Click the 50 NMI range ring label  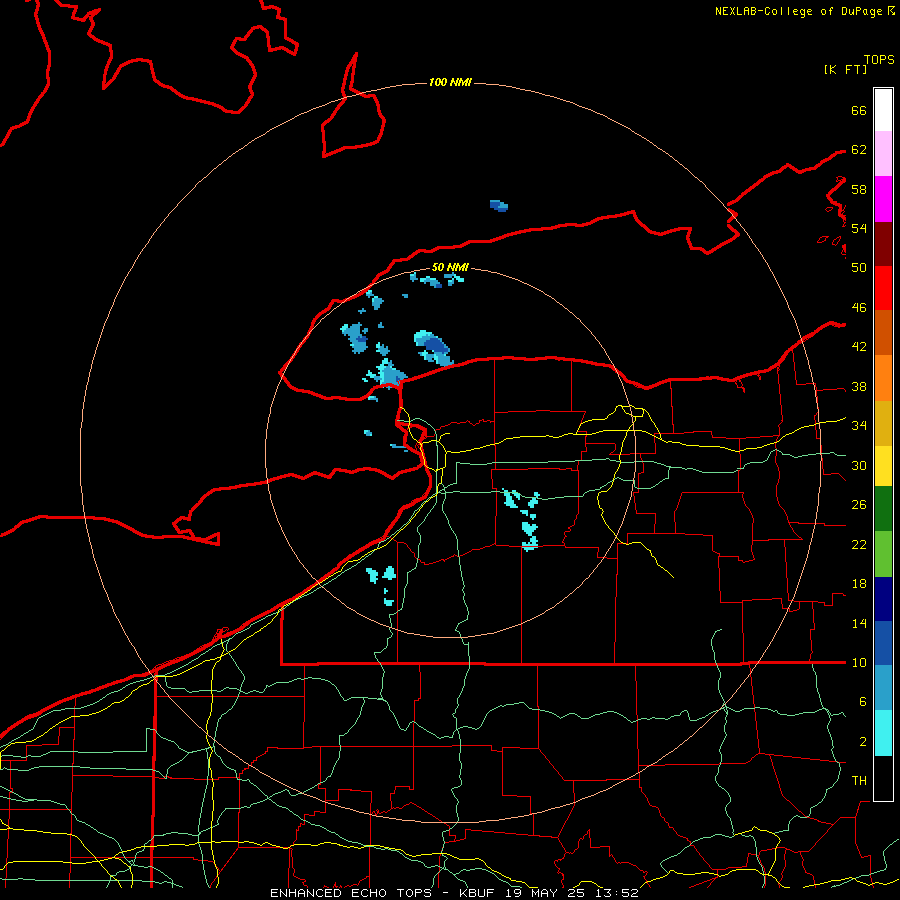click(450, 267)
